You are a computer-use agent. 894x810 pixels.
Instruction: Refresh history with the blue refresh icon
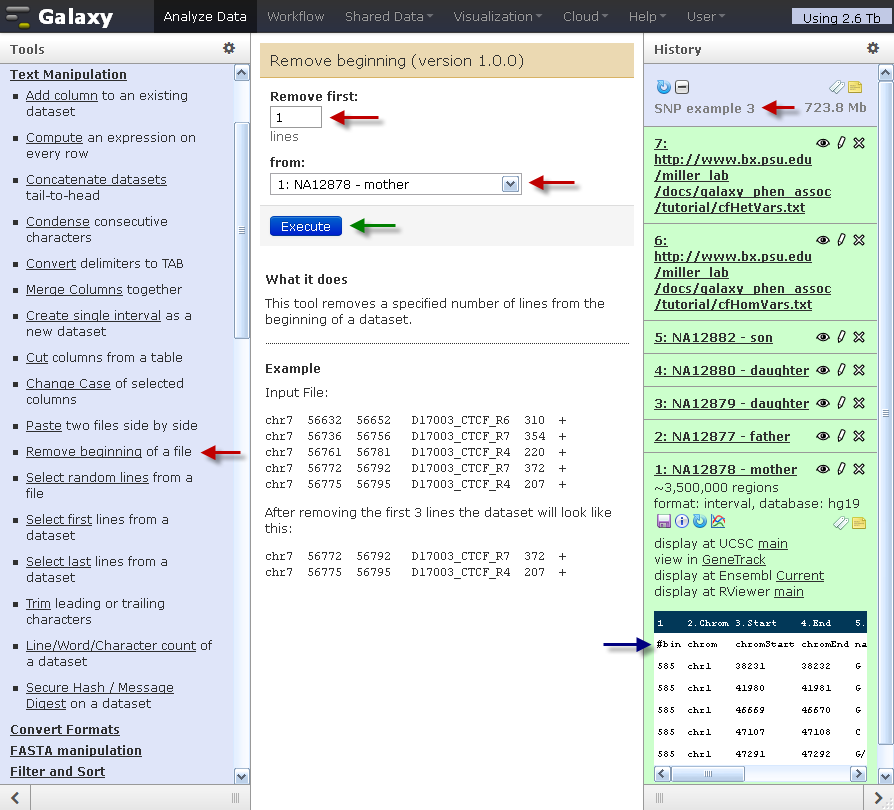[x=664, y=87]
